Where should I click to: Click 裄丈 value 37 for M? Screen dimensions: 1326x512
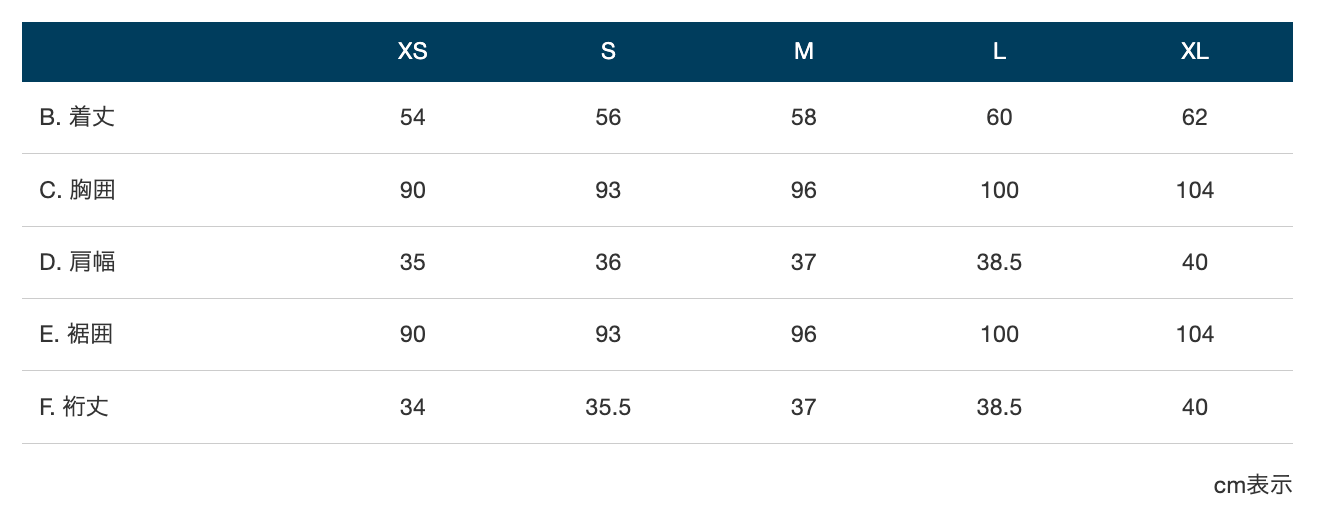pyautogui.click(x=803, y=407)
